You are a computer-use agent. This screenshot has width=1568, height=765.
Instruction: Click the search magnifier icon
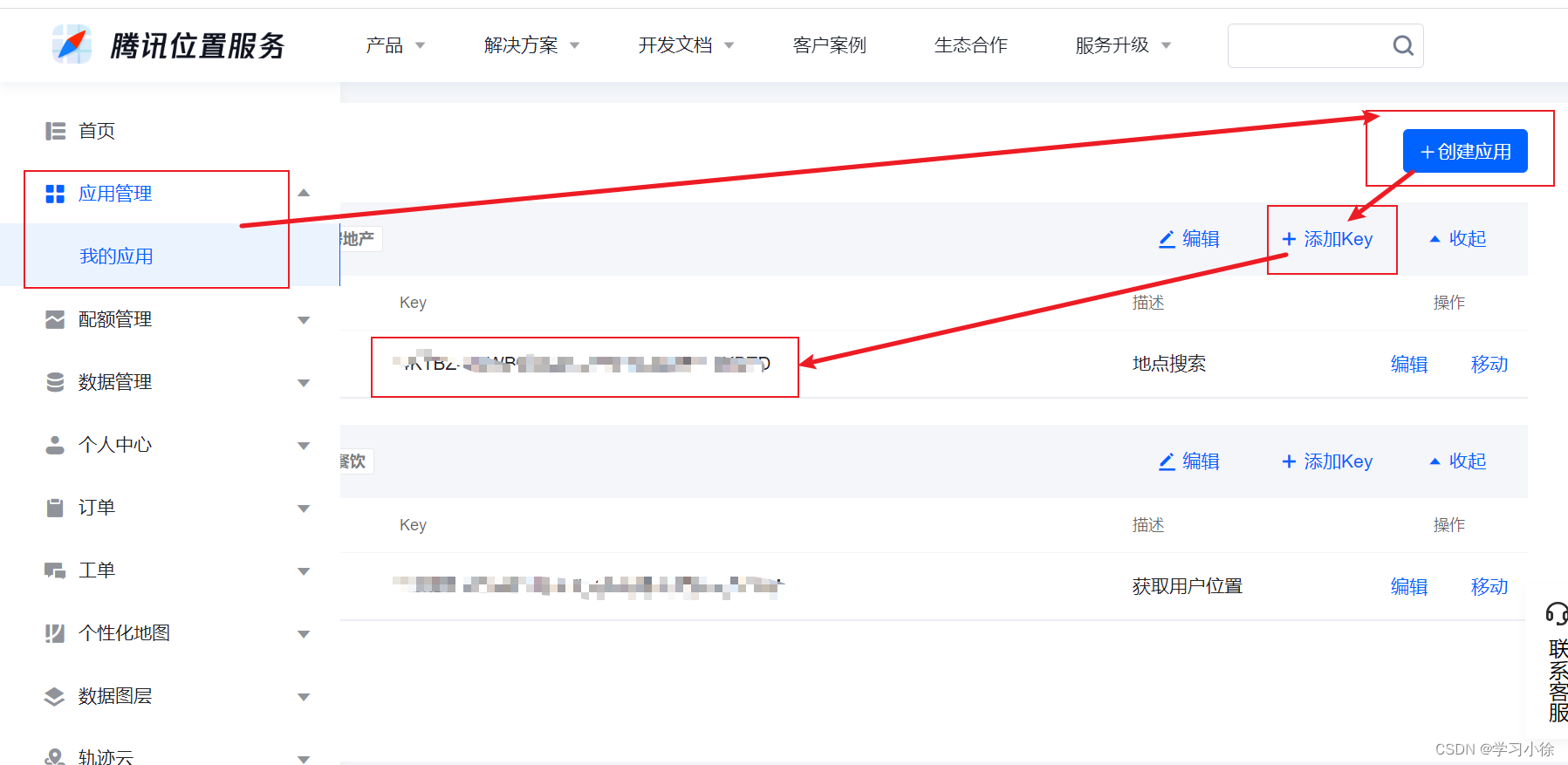pos(1403,45)
